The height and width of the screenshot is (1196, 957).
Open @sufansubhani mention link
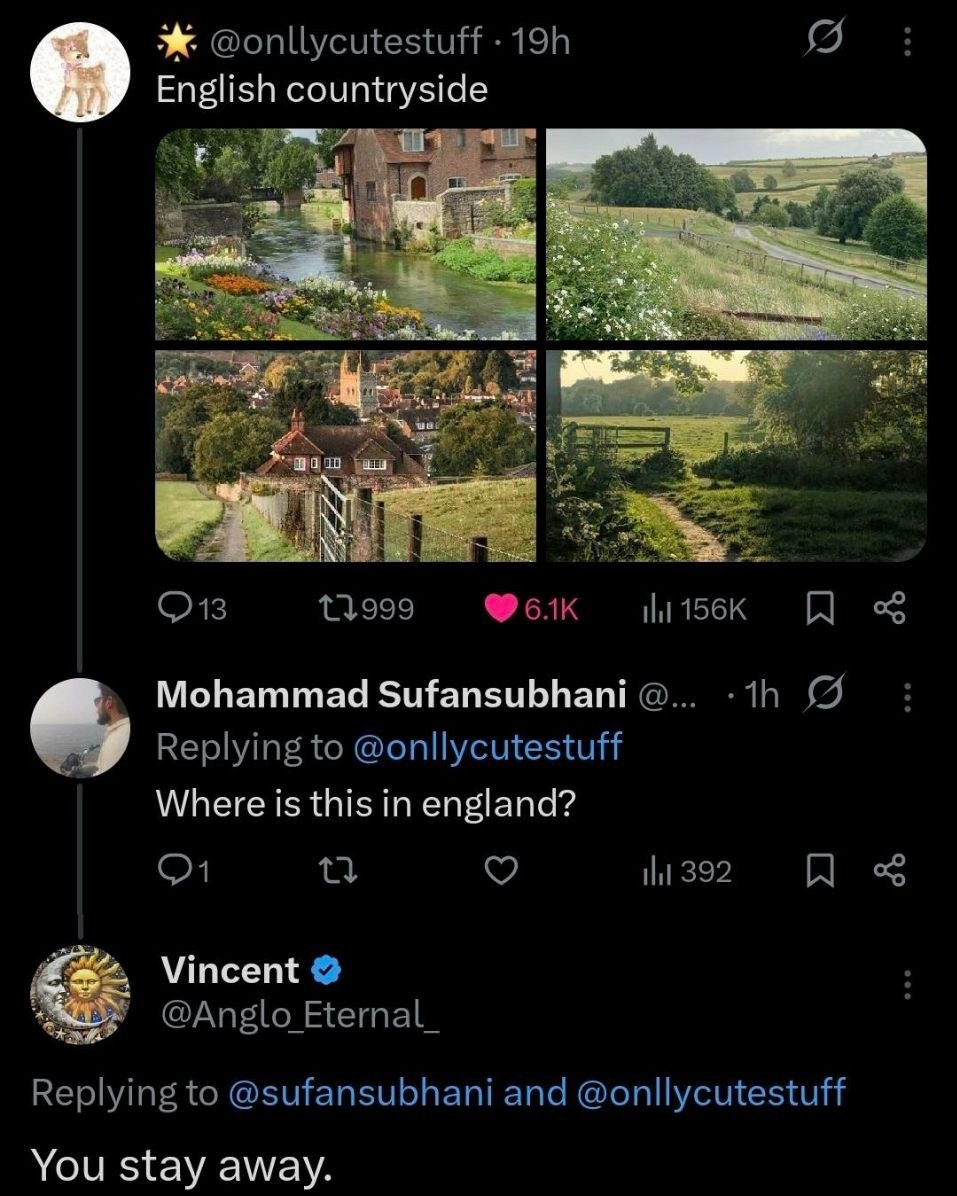coord(361,1092)
